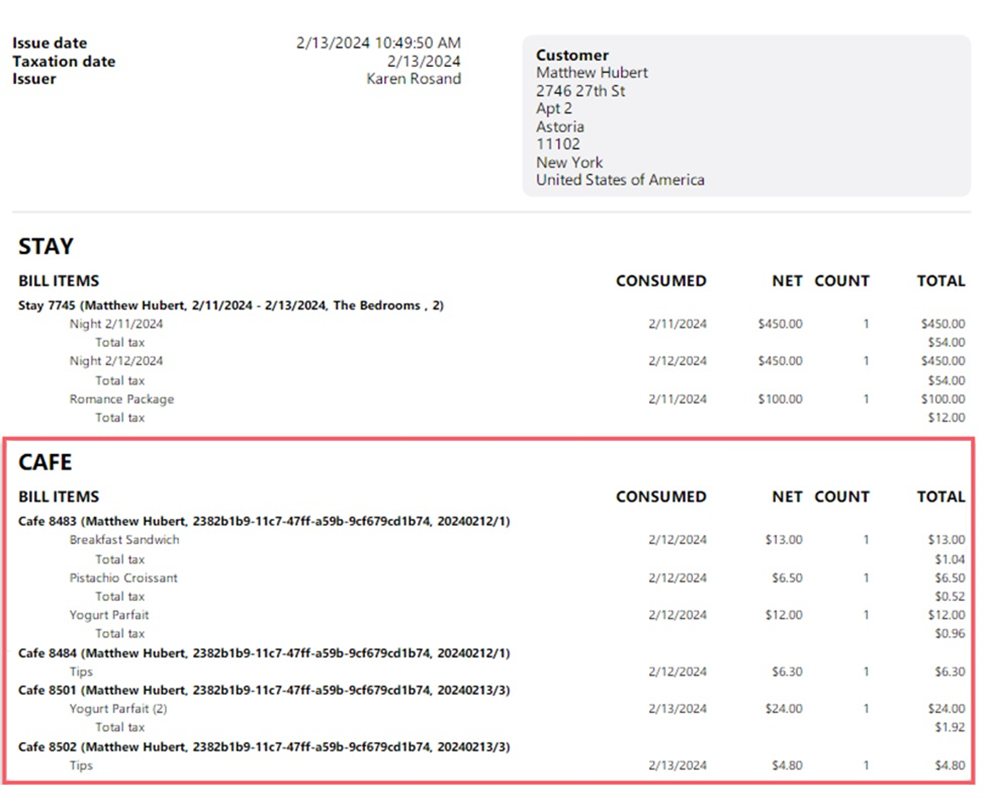The width and height of the screenshot is (986, 798).
Task: Select the address line 2746 27th St
Action: point(582,91)
